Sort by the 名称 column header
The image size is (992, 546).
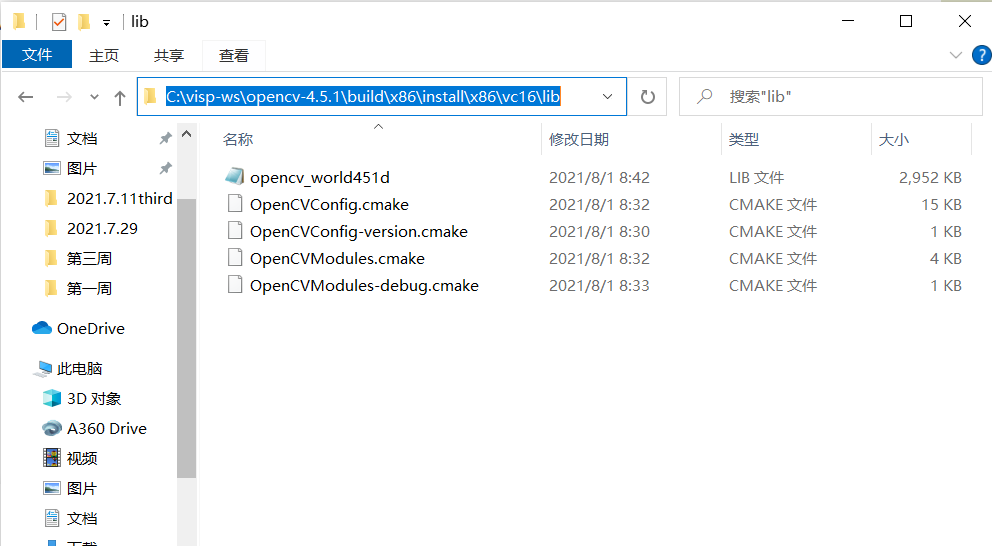238,139
